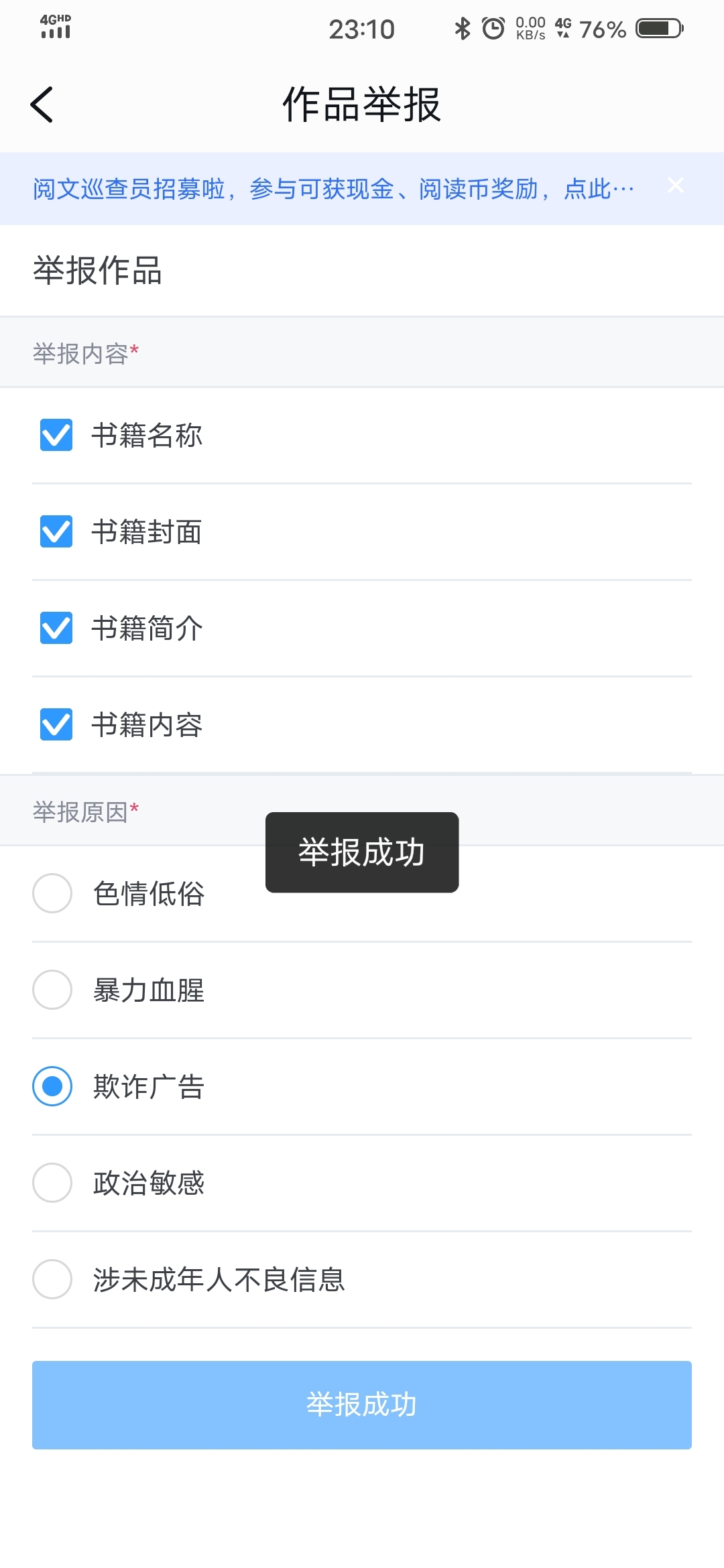Open the 阅文巡查员 recruitment banner link
The image size is (724, 1568).
[333, 189]
